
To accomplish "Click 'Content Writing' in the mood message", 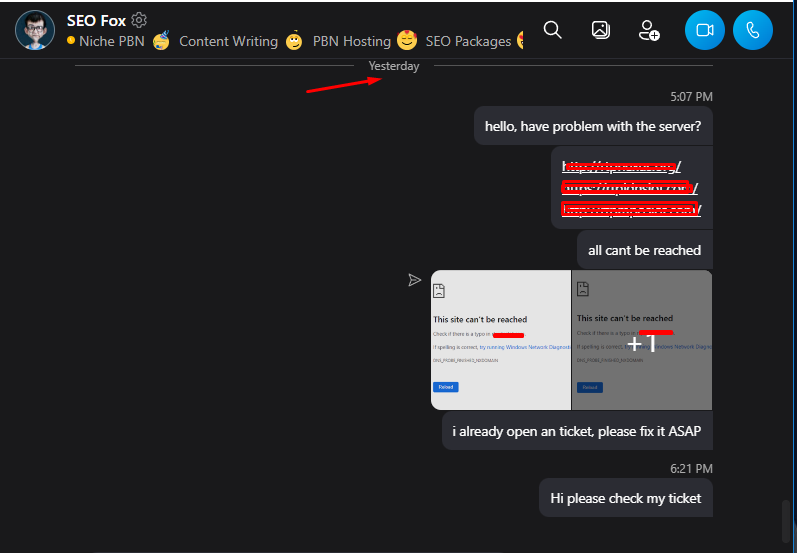I will [x=228, y=41].
